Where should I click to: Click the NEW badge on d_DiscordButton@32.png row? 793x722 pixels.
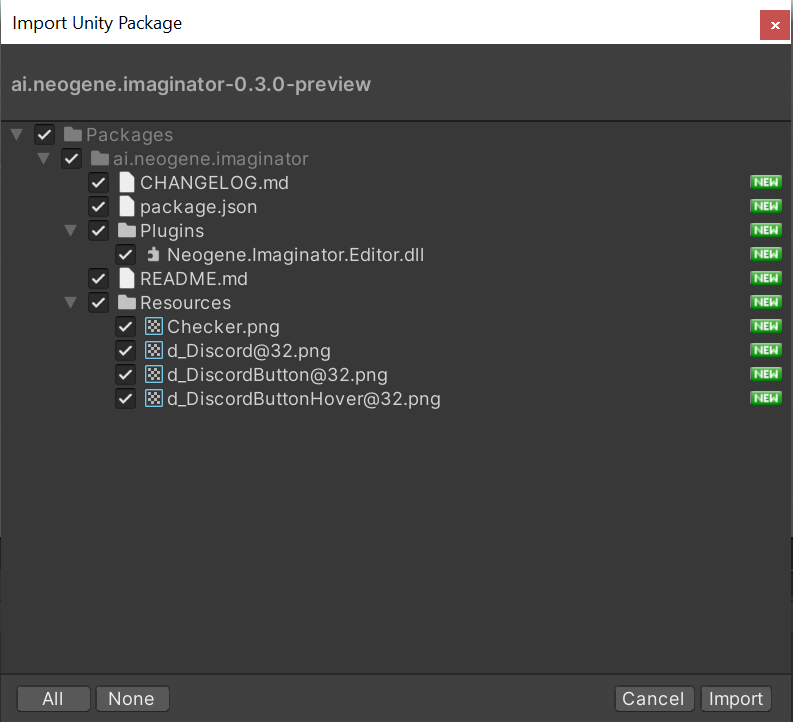tap(766, 374)
